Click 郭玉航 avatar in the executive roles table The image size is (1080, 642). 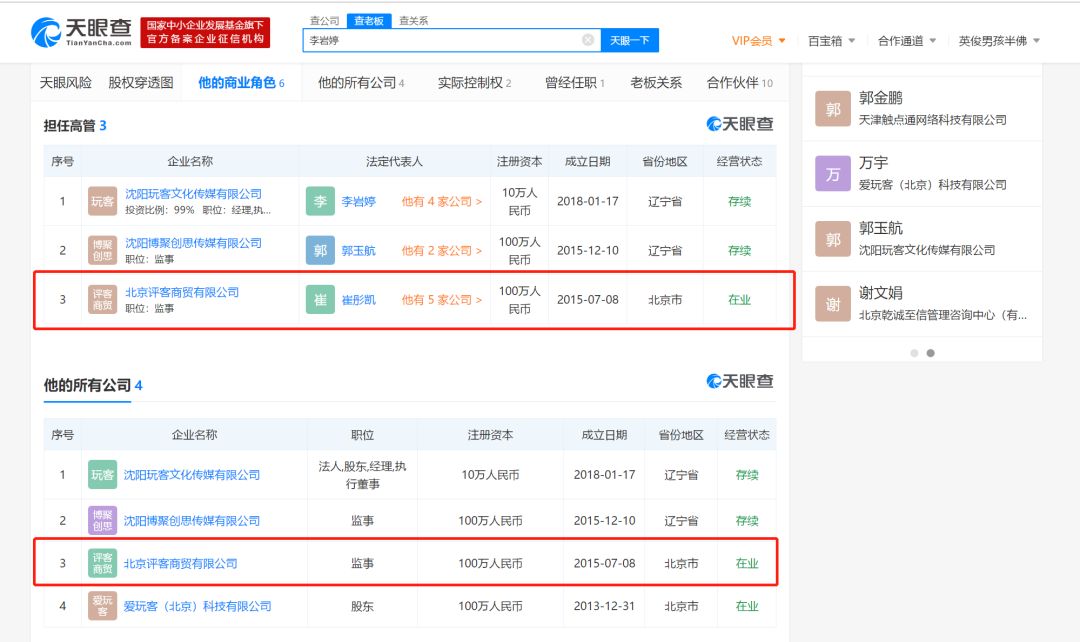320,250
